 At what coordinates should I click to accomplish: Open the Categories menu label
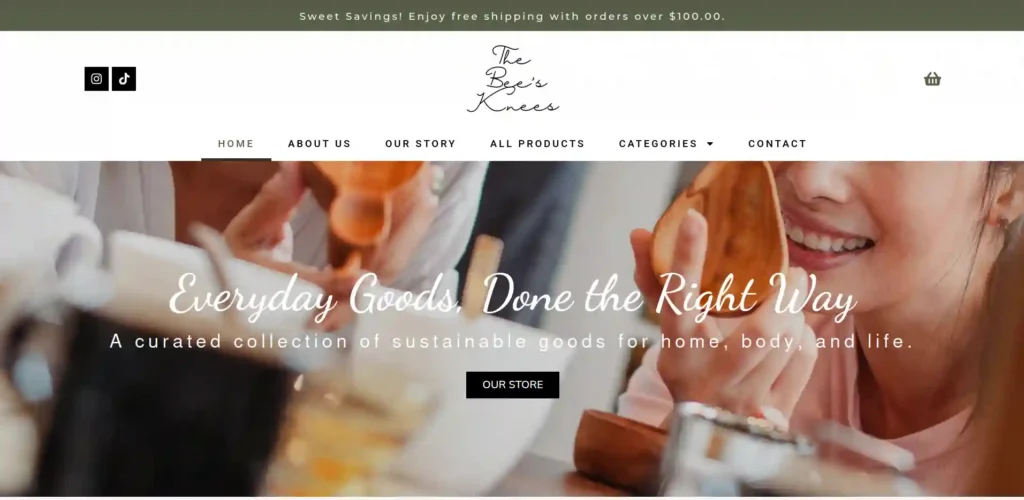coord(658,144)
